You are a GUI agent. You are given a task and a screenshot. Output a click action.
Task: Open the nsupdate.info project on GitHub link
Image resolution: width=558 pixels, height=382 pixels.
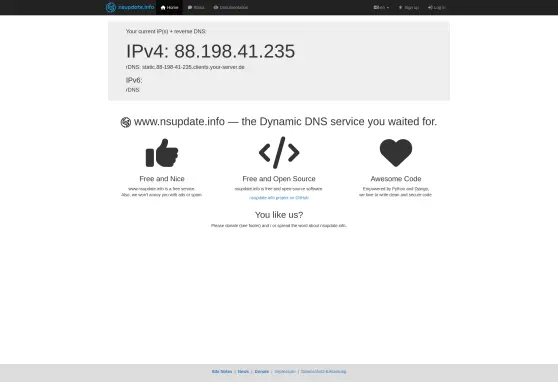click(279, 198)
